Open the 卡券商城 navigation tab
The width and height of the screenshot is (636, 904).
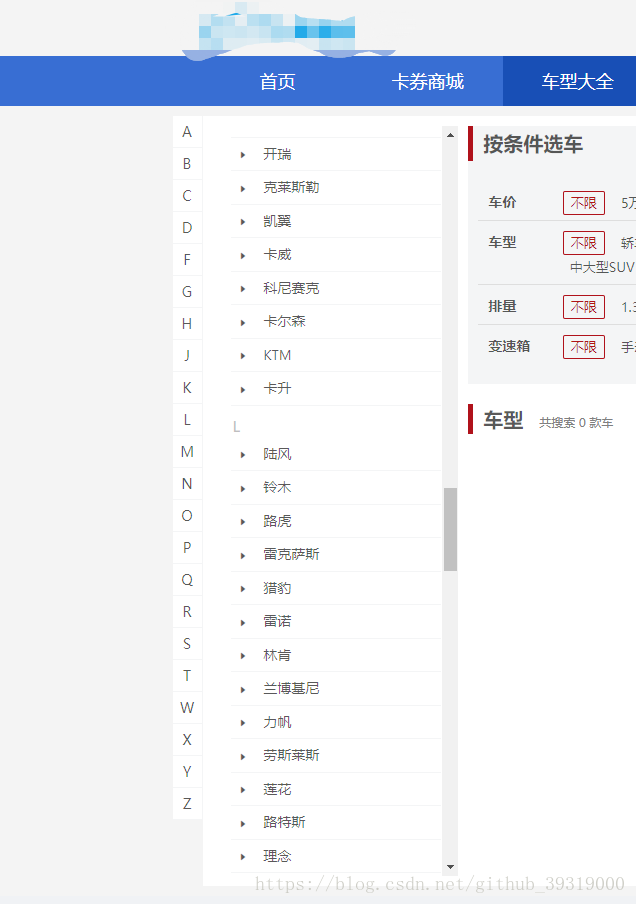(x=427, y=81)
